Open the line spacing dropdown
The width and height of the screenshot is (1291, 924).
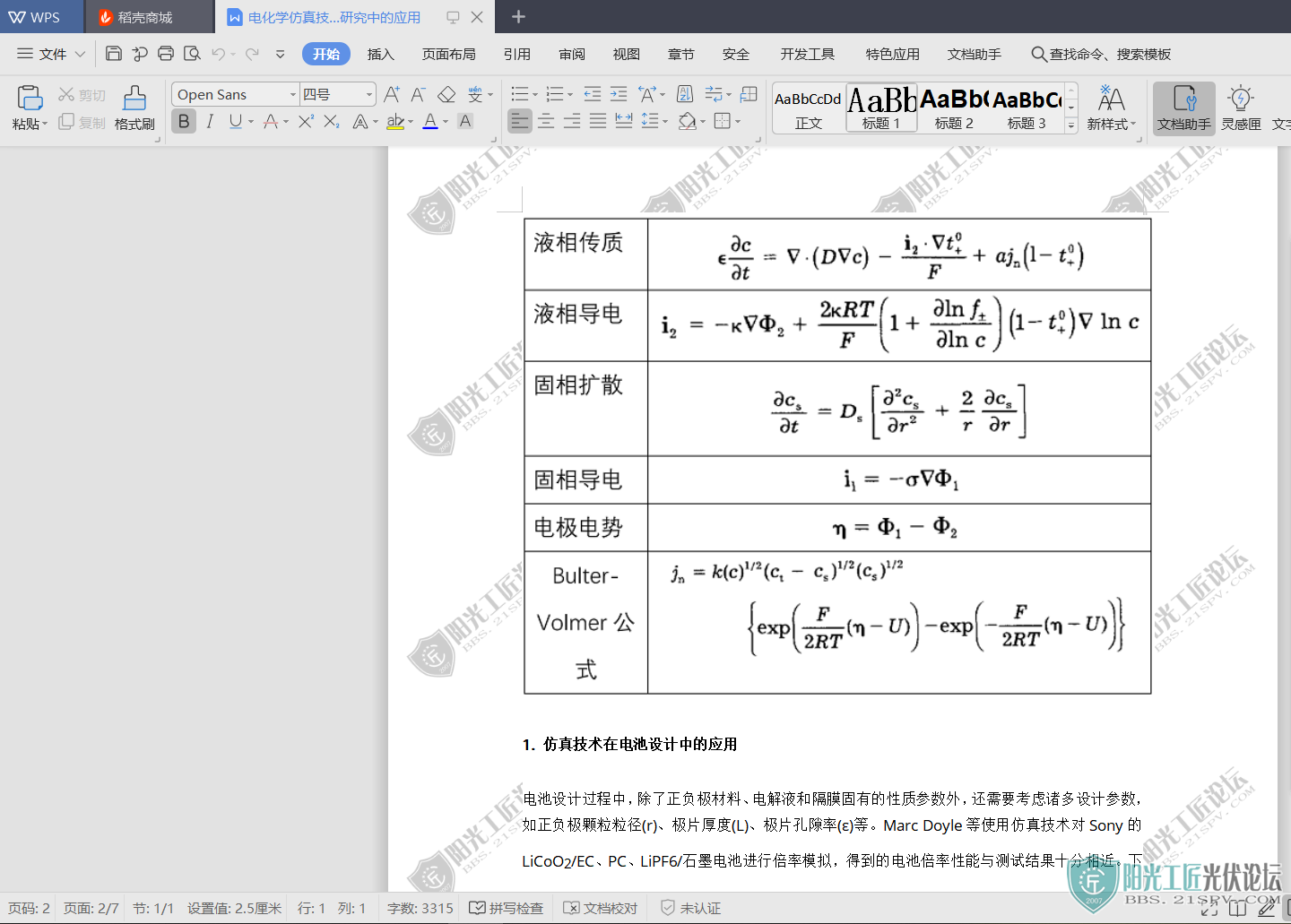pyautogui.click(x=665, y=122)
